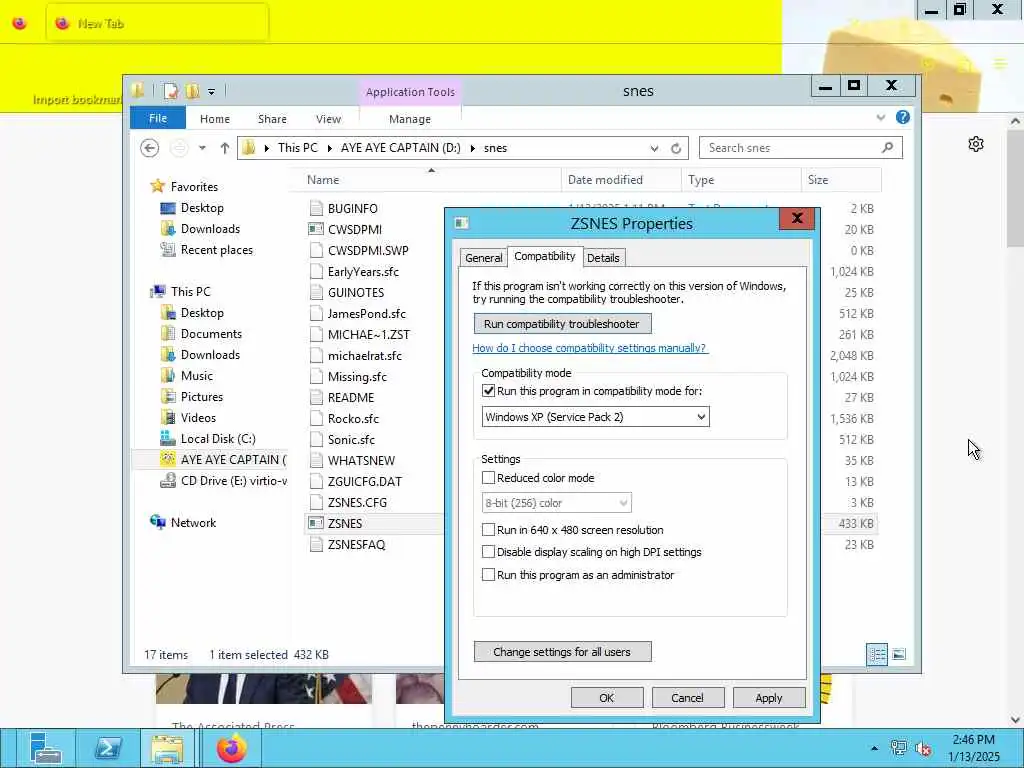The height and width of the screenshot is (768, 1024).
Task: Click Cancel in ZSNES Properties
Action: 688,697
